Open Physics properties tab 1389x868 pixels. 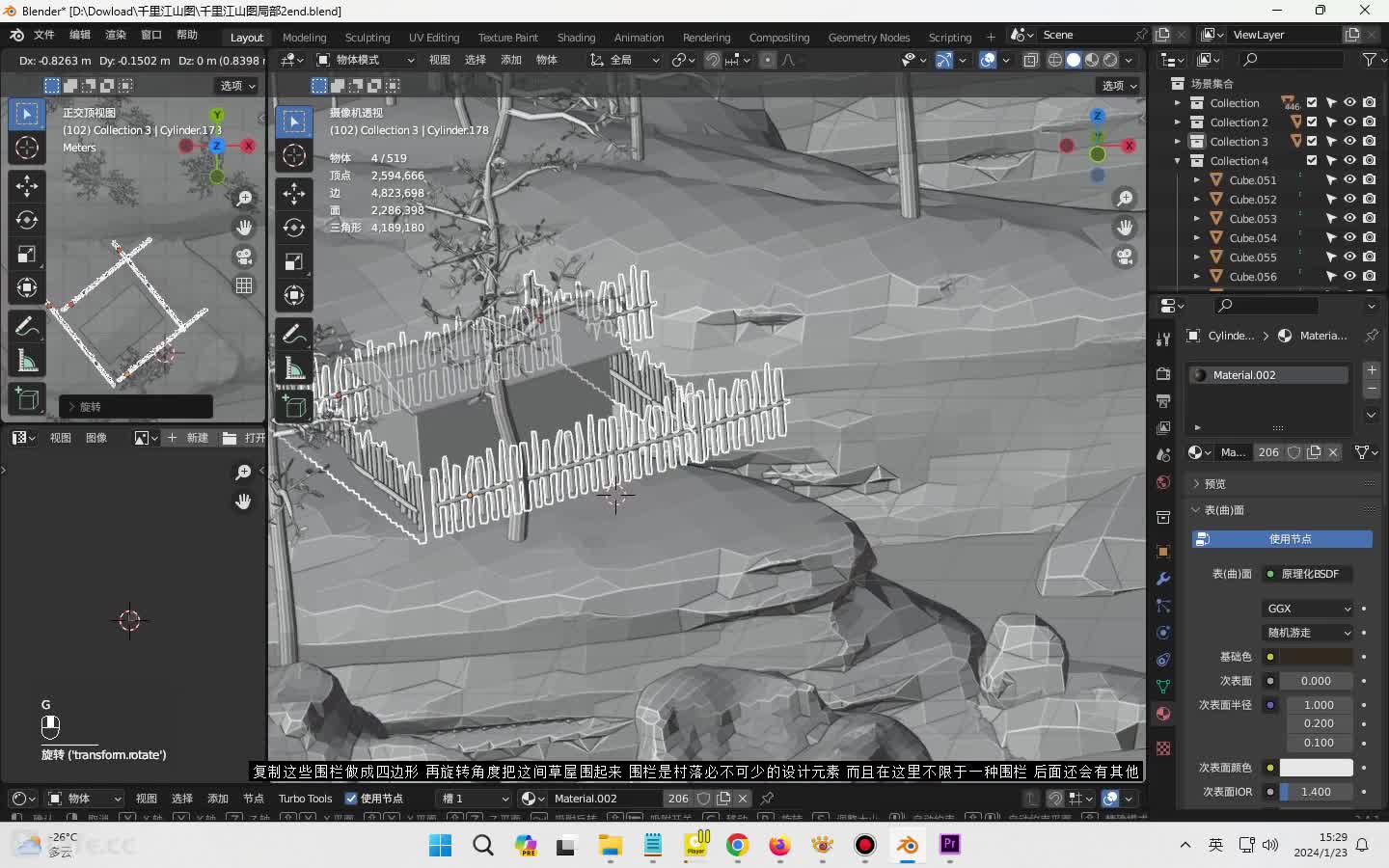pos(1163,633)
